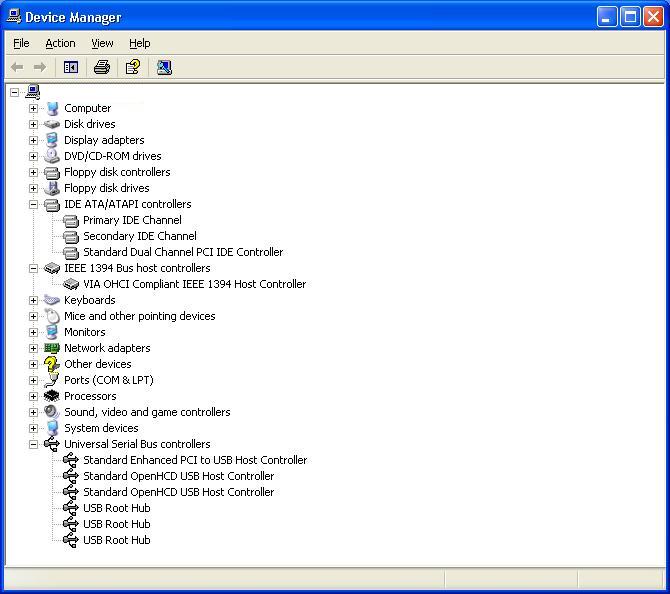This screenshot has width=670, height=594.
Task: Open the File menu
Action: coord(21,43)
